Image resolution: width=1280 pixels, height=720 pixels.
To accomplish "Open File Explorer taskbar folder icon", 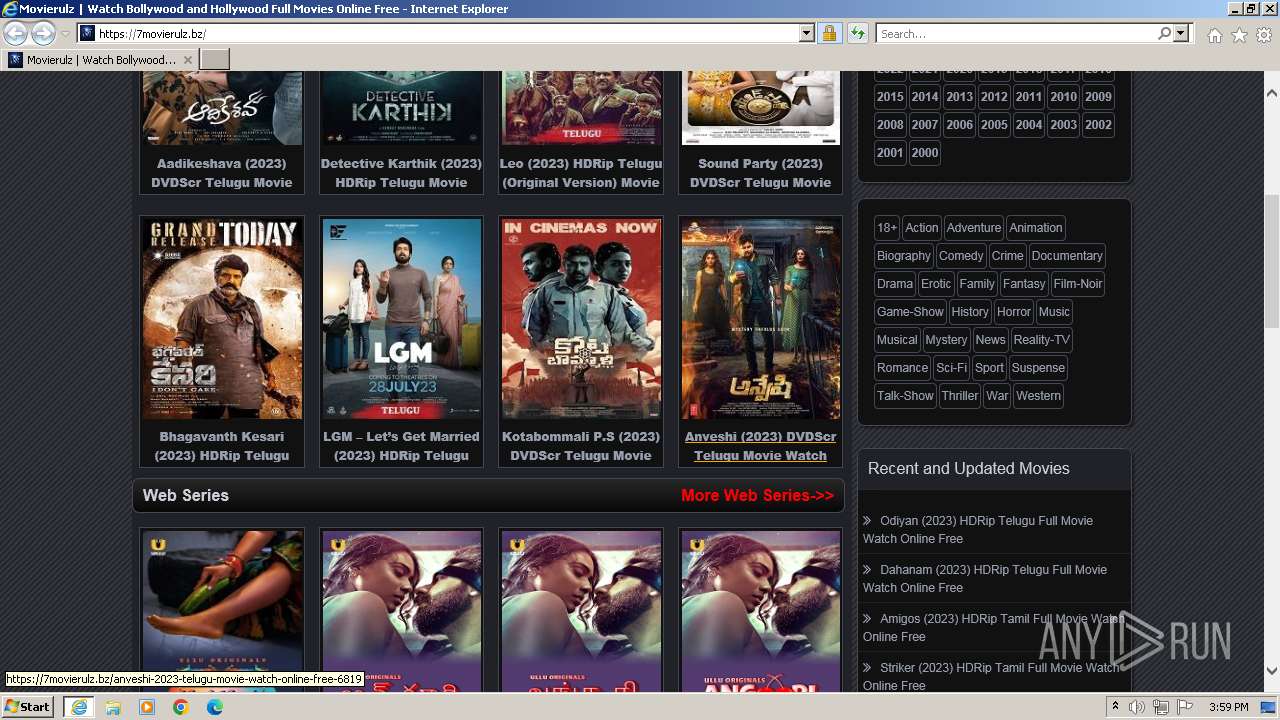I will click(113, 707).
